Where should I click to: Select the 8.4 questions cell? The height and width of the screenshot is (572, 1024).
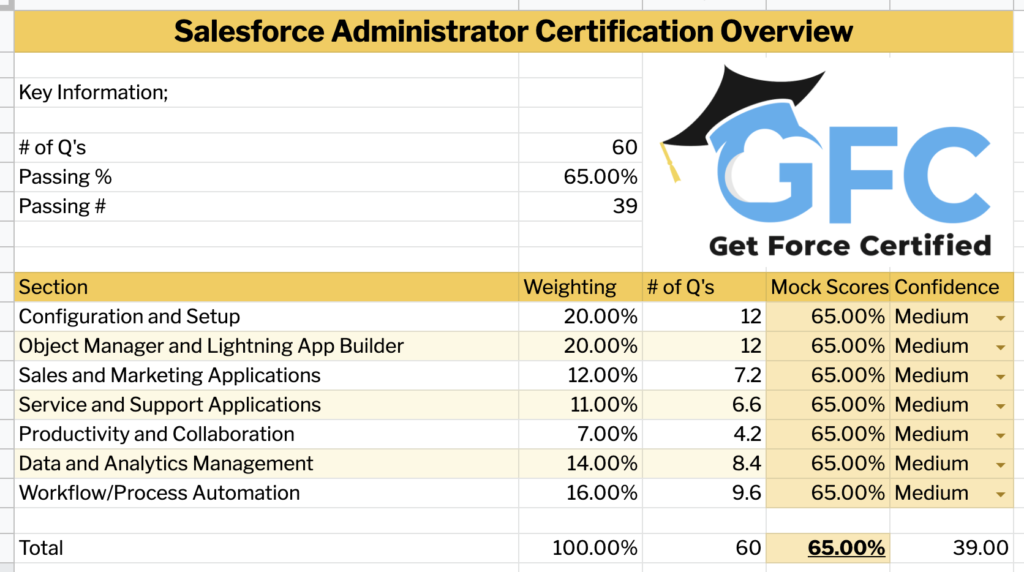click(704, 464)
